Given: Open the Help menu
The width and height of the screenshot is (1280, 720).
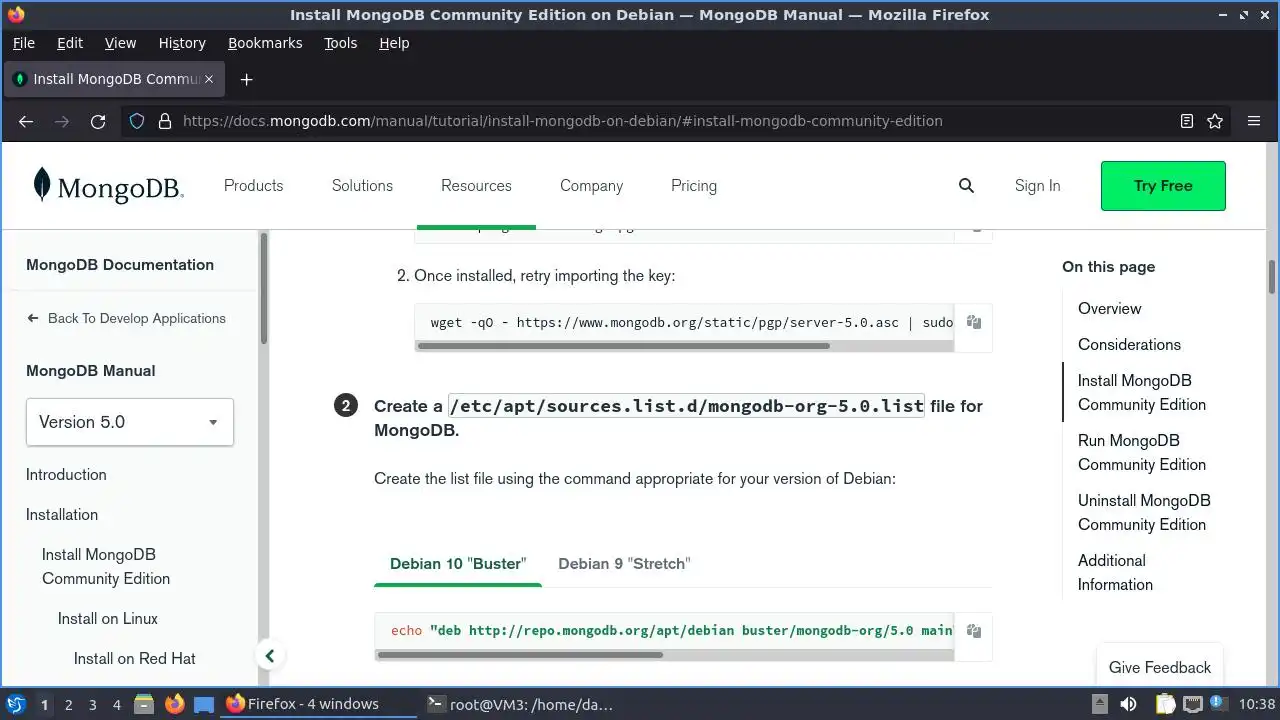Looking at the screenshot, I should (394, 43).
